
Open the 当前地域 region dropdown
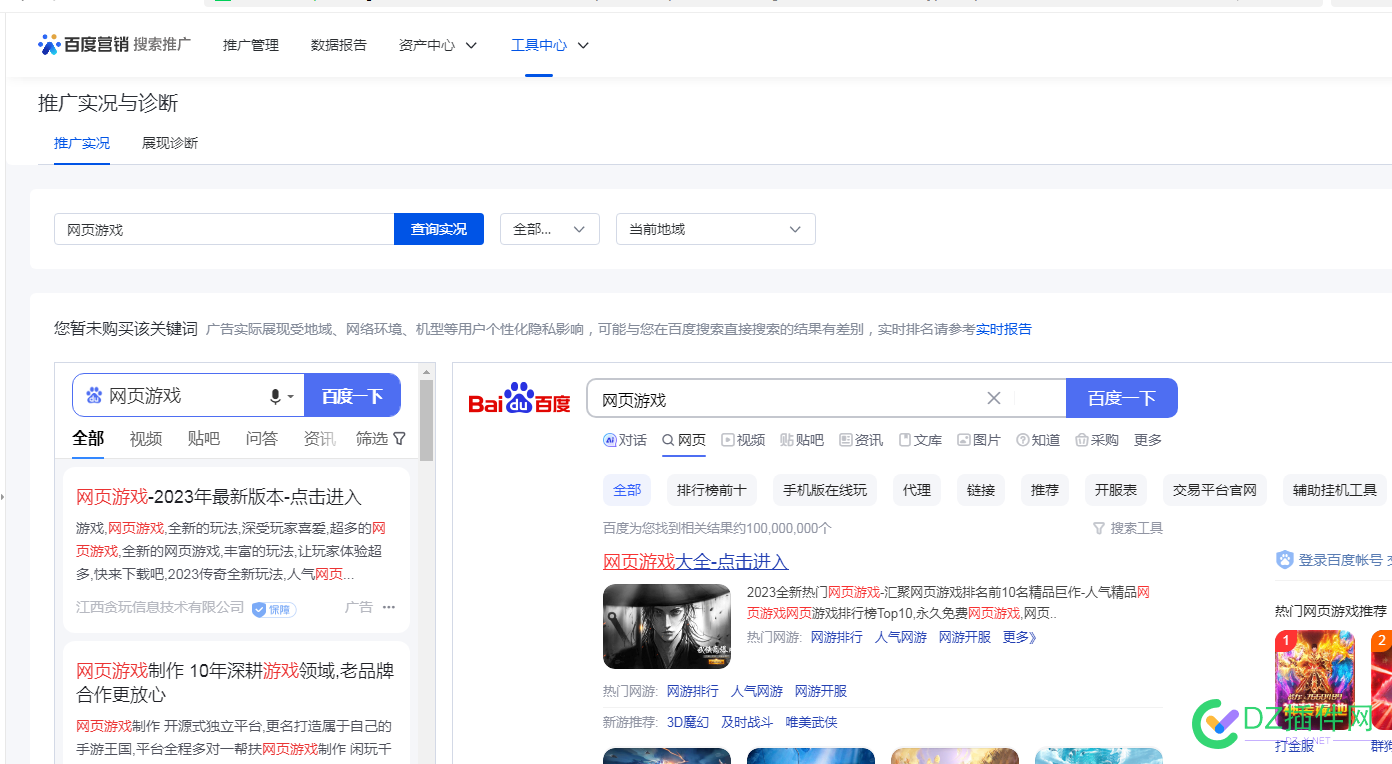coord(716,229)
